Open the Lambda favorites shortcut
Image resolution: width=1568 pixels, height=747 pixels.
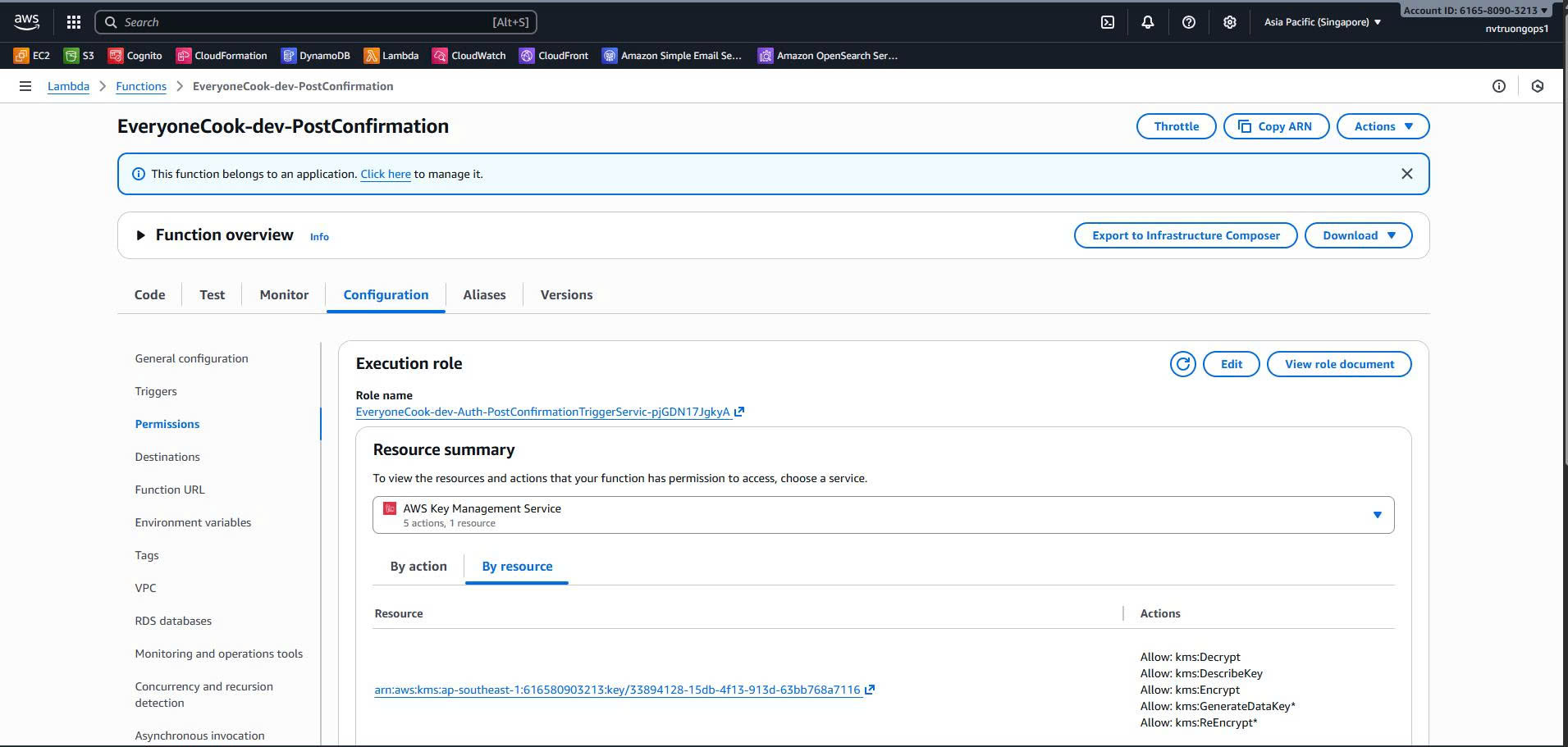391,56
